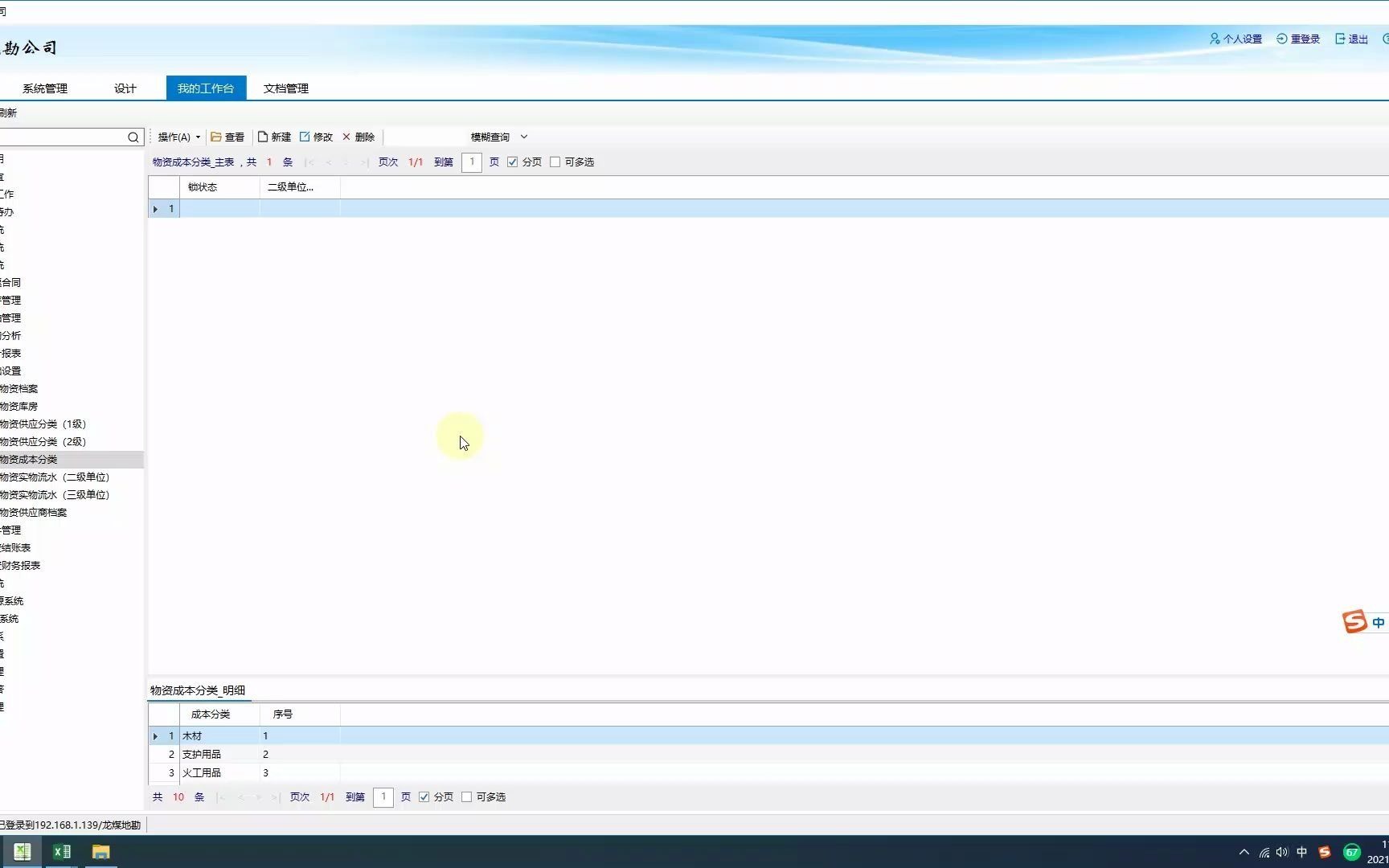
Task: Switch to 设计 tab
Action: click(125, 88)
